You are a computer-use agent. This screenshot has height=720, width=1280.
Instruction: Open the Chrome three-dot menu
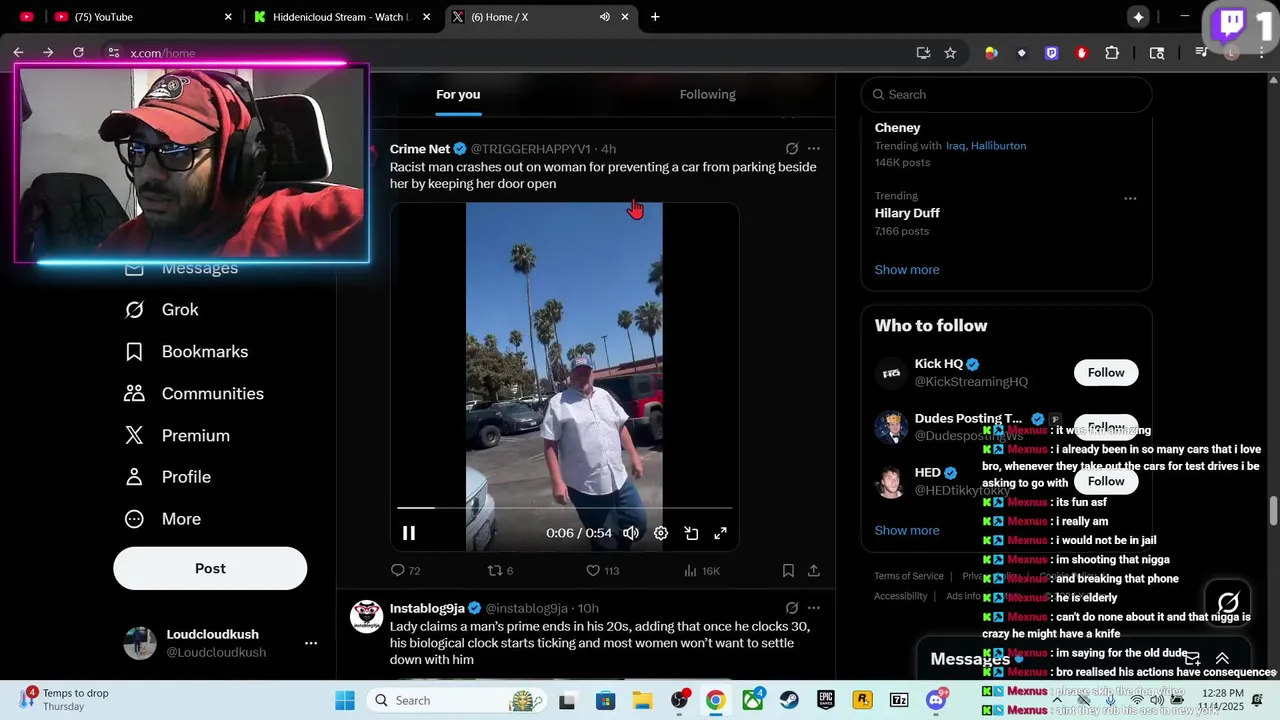[x=1263, y=53]
